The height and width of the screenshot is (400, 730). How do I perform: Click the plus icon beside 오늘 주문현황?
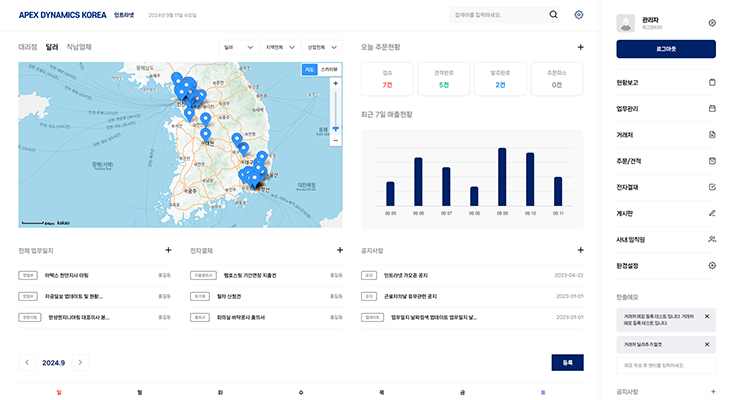coord(580,47)
